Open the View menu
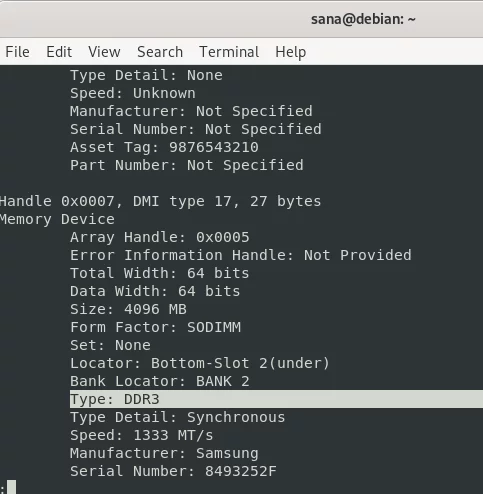The image size is (483, 494). click(104, 52)
